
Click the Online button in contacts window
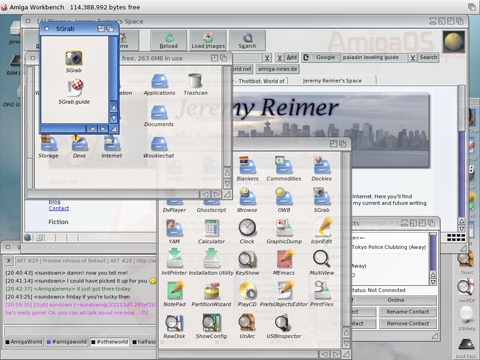[x=396, y=300]
